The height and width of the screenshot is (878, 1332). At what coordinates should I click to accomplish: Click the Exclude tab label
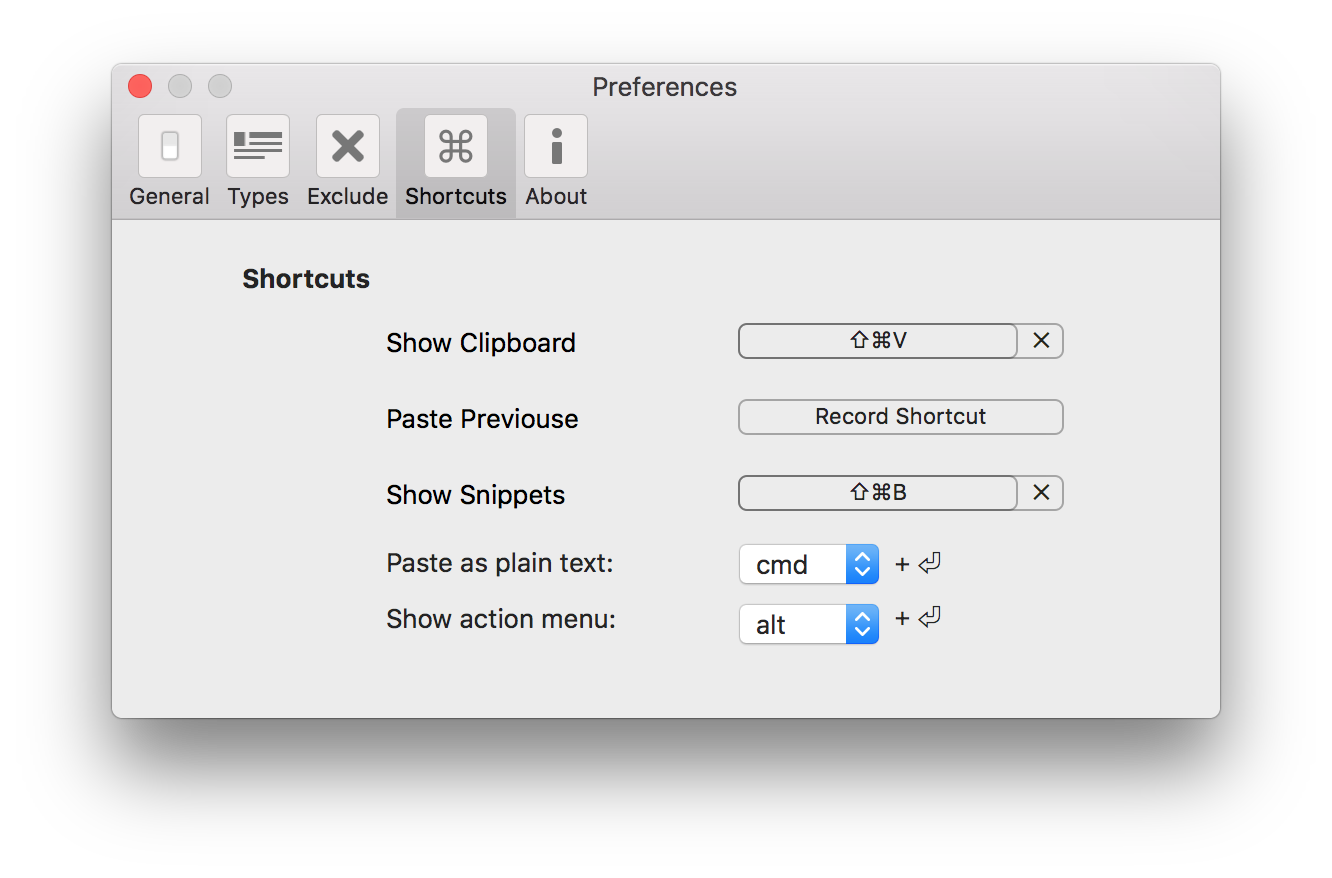point(348,197)
